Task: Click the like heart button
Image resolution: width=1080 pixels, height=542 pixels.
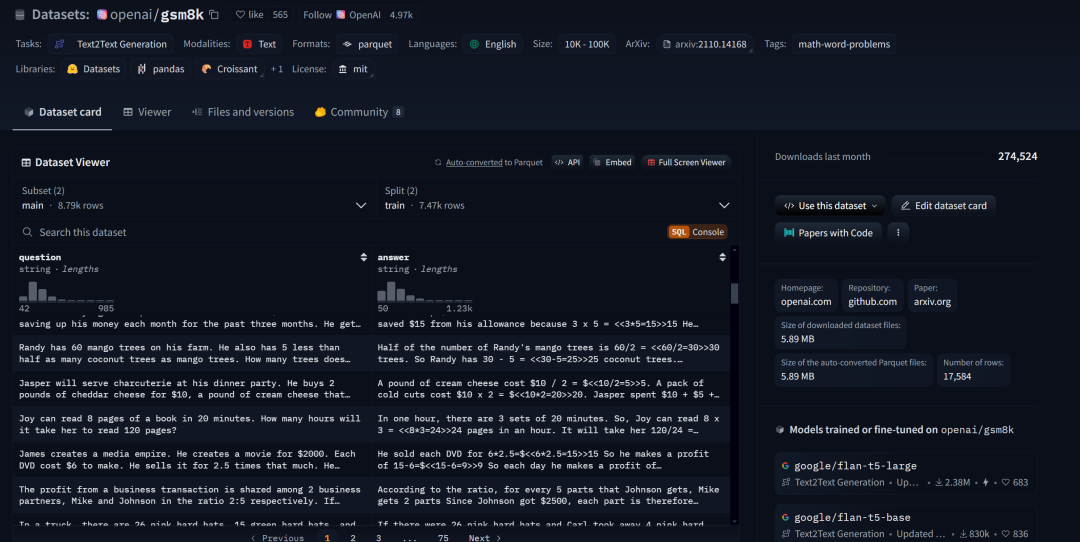Action: (249, 14)
